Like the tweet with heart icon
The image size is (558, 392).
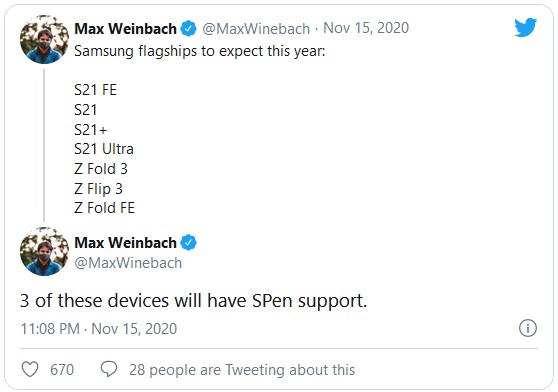pyautogui.click(x=30, y=369)
